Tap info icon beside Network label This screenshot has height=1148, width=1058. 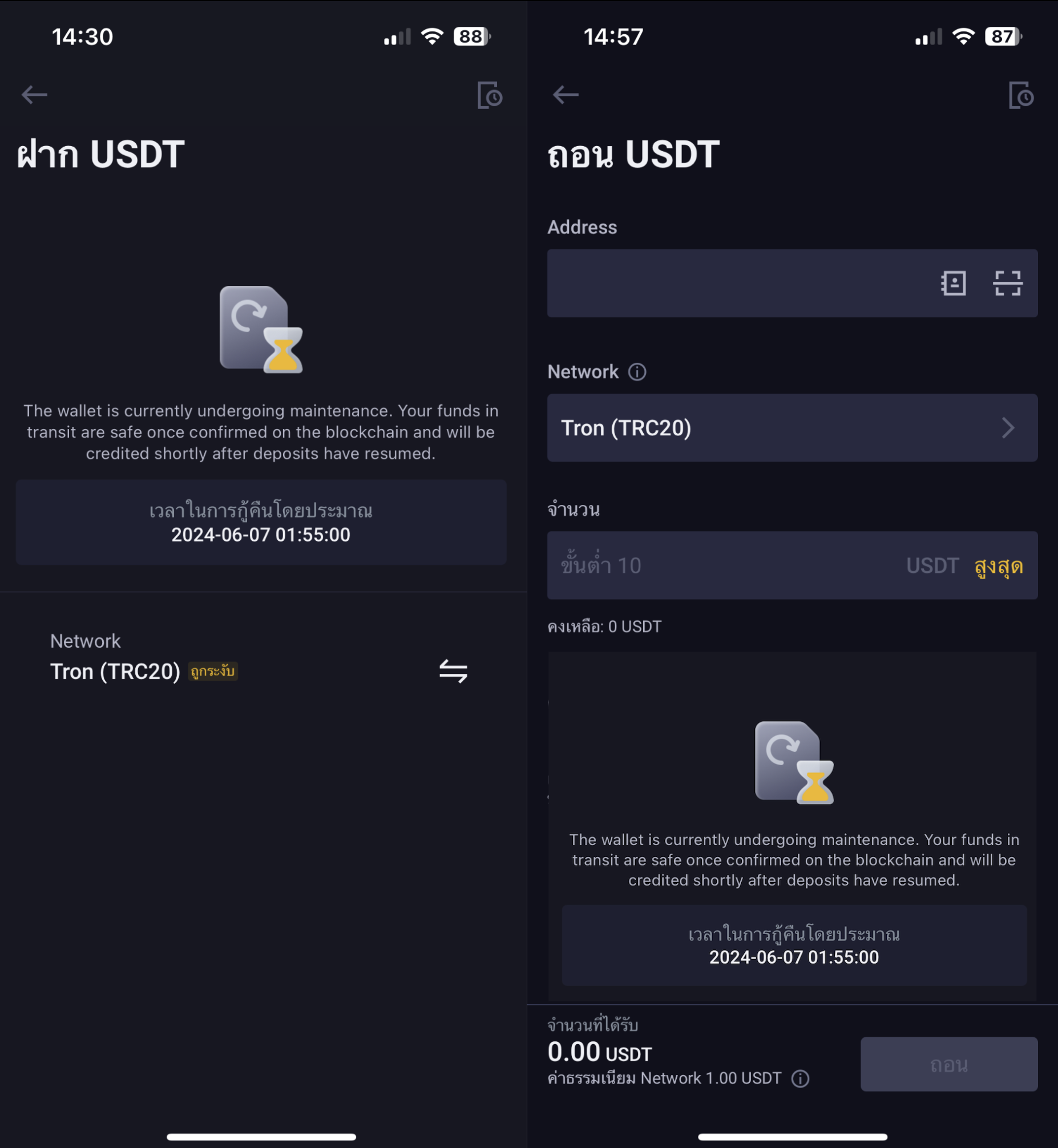[637, 372]
